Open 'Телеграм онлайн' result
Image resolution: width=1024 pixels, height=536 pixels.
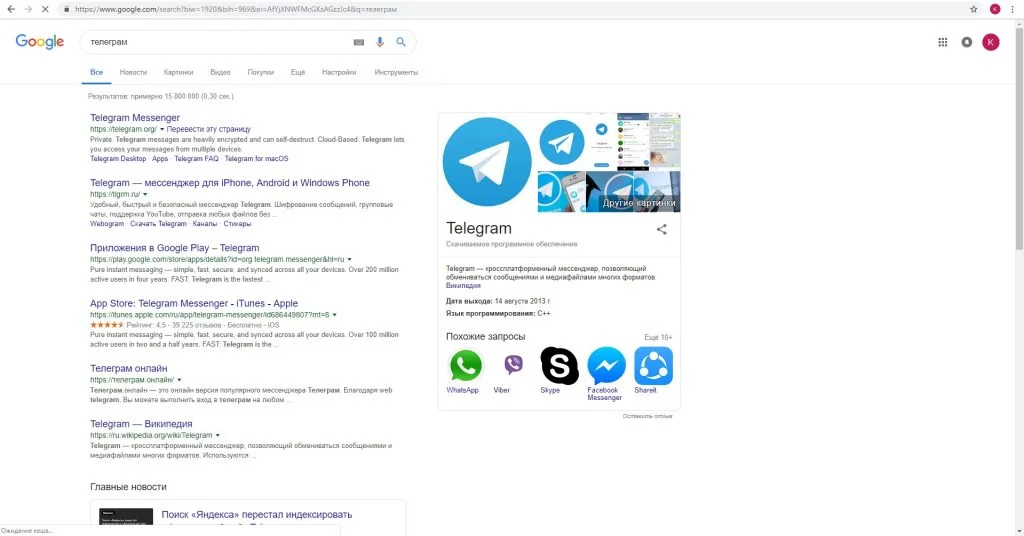129,368
